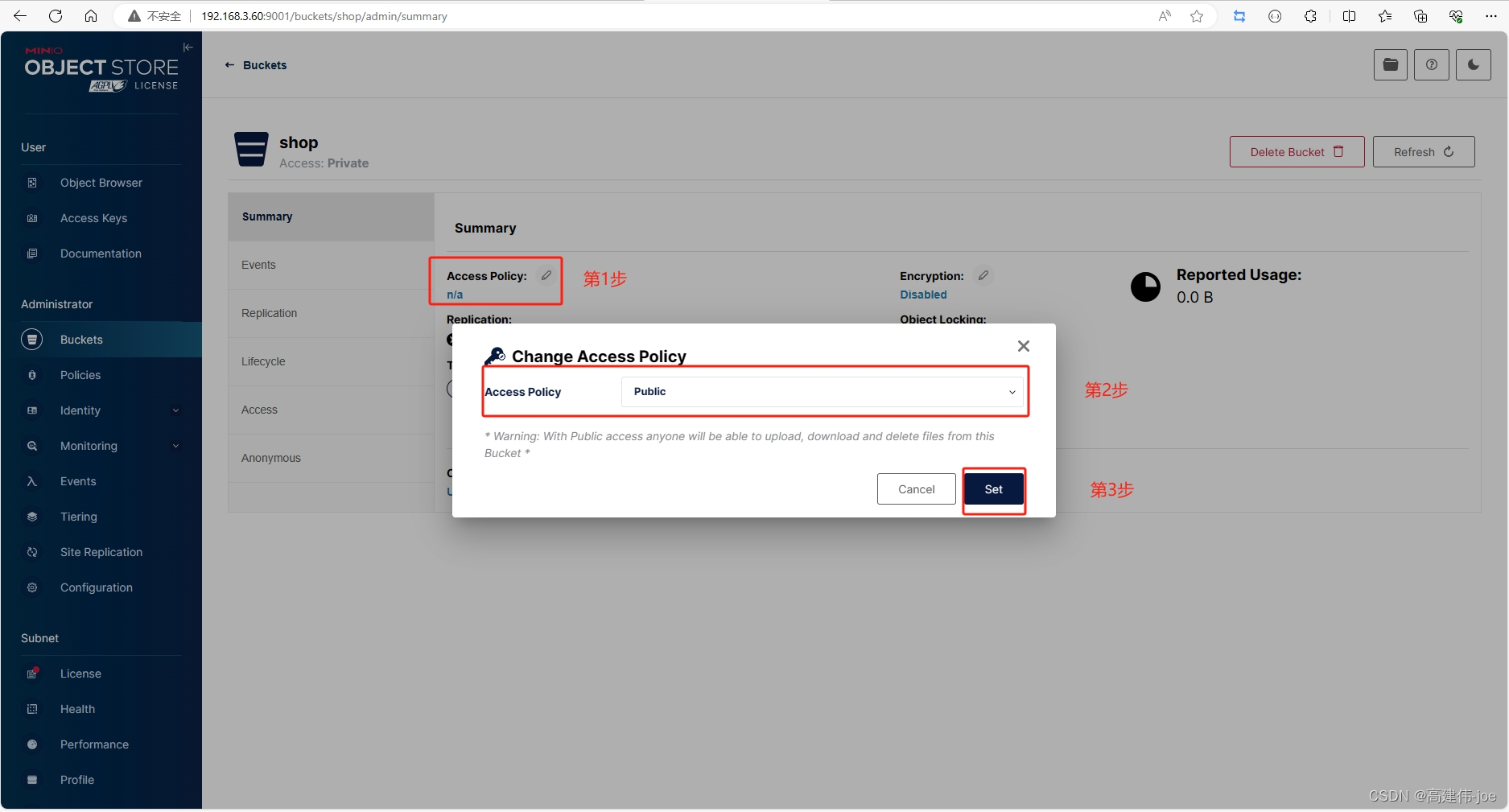Toggle split screen browser icon
Screen dimensions: 1509x812
1350,16
